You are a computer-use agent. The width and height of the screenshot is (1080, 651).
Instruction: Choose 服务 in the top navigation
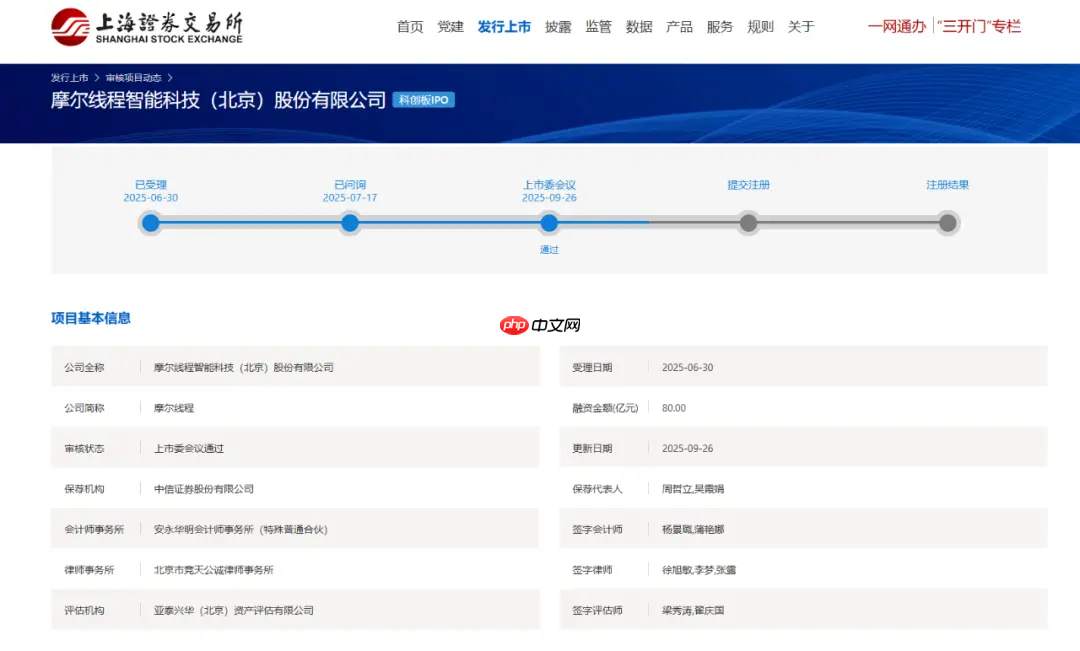pyautogui.click(x=720, y=27)
